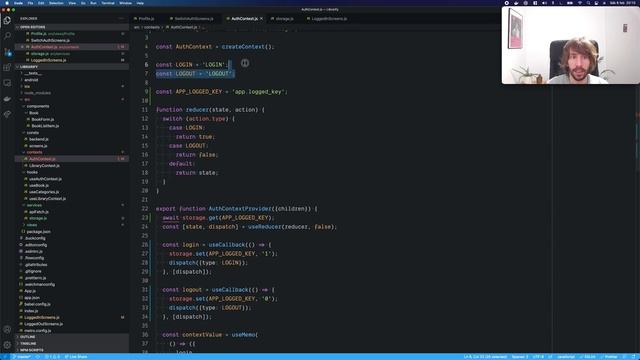Click the Apple menu icon
Viewport: 640px width, 360px height.
(7, 3)
